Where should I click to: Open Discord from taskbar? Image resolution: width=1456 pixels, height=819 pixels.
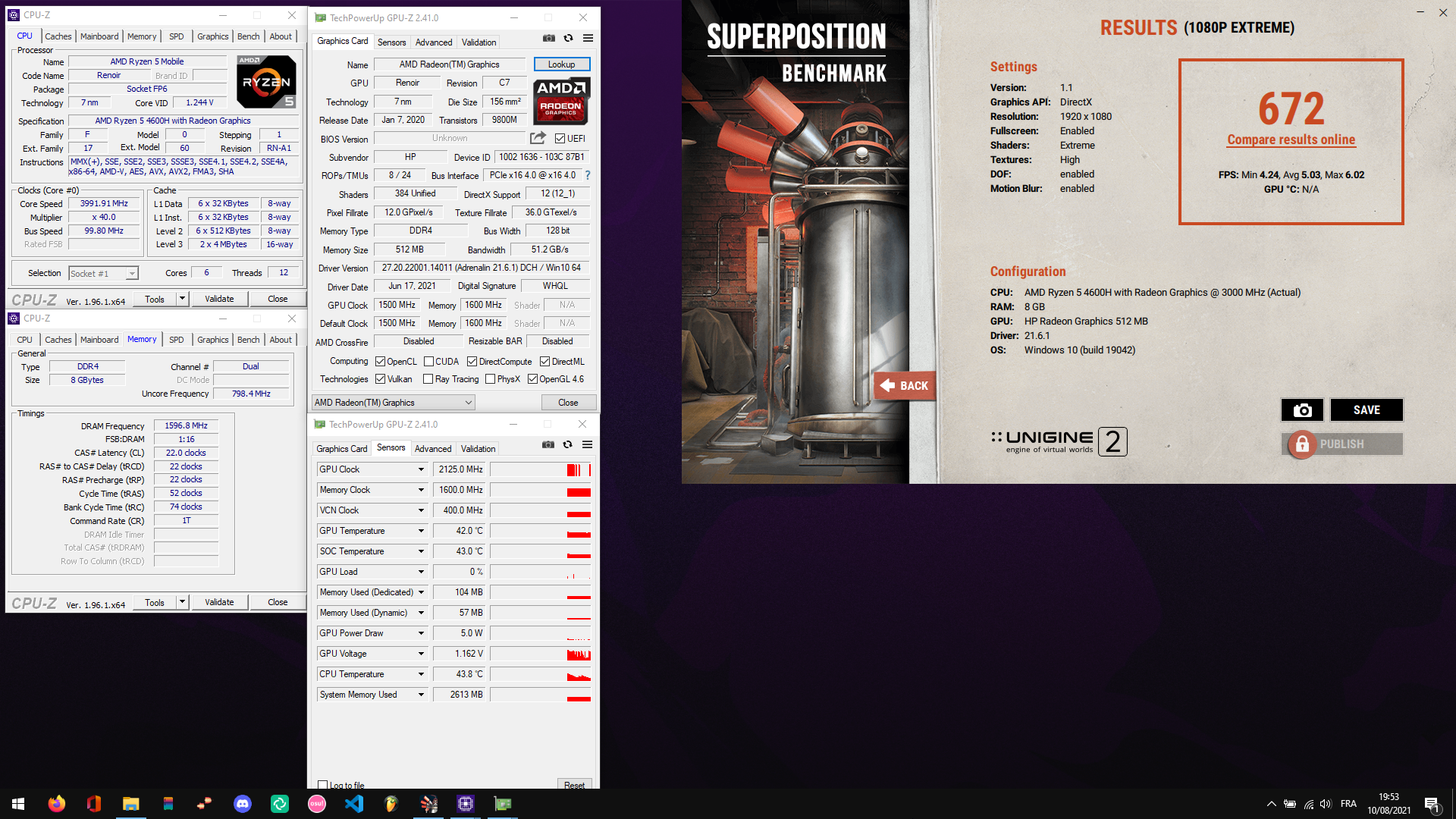[x=243, y=804]
